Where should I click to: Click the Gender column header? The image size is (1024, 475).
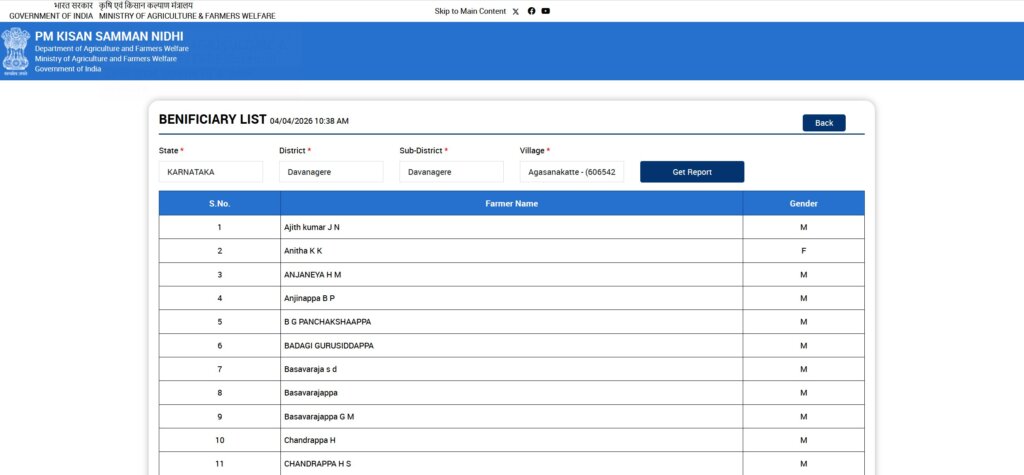(x=803, y=203)
